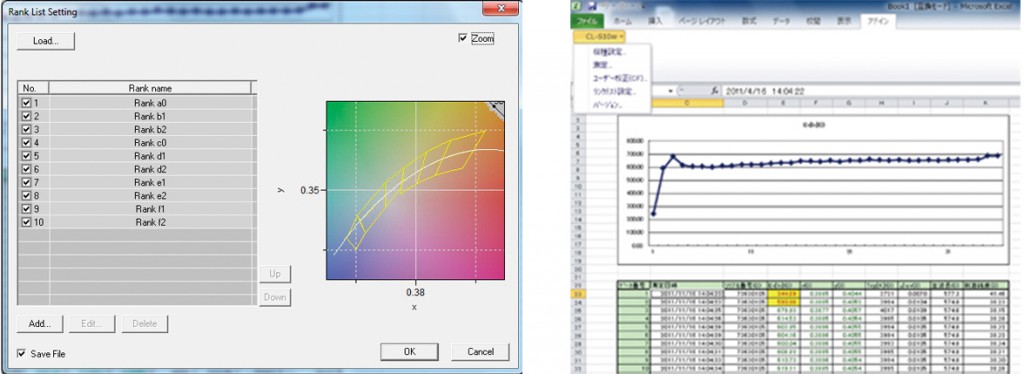Toggle checkbox for rank number 1

(26, 102)
